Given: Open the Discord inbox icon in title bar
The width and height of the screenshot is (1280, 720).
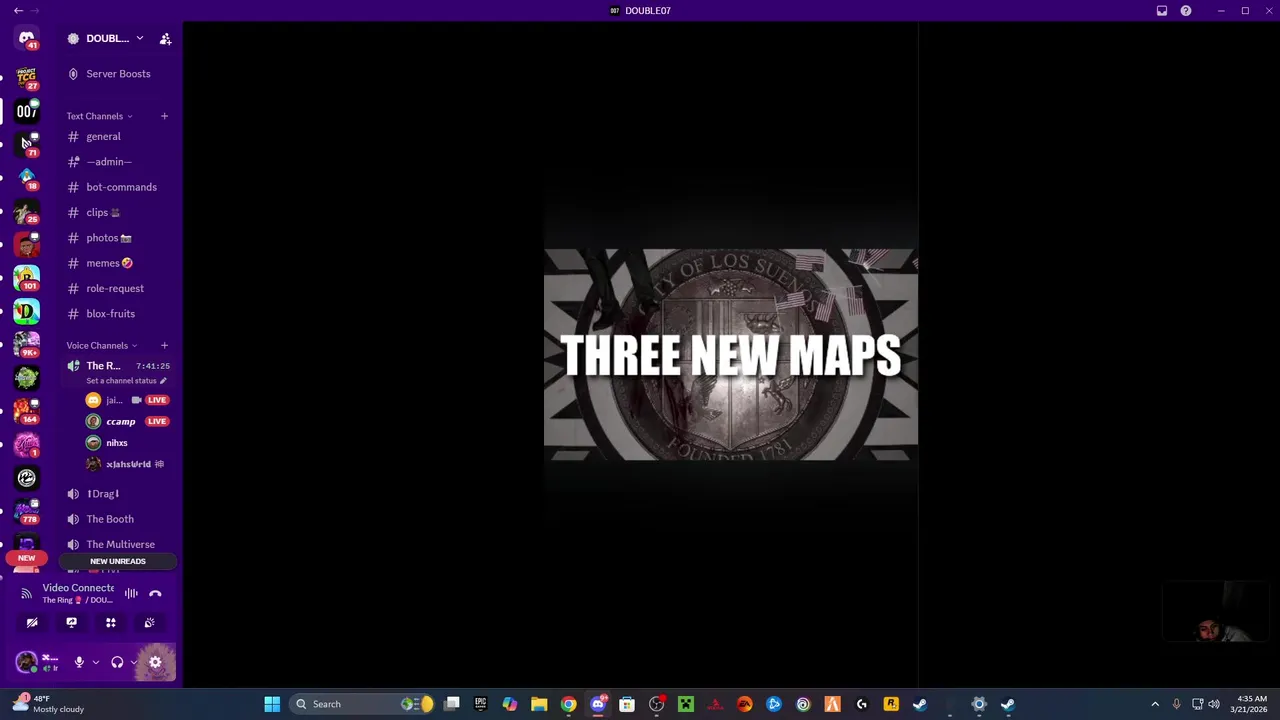Looking at the screenshot, I should pyautogui.click(x=1162, y=11).
